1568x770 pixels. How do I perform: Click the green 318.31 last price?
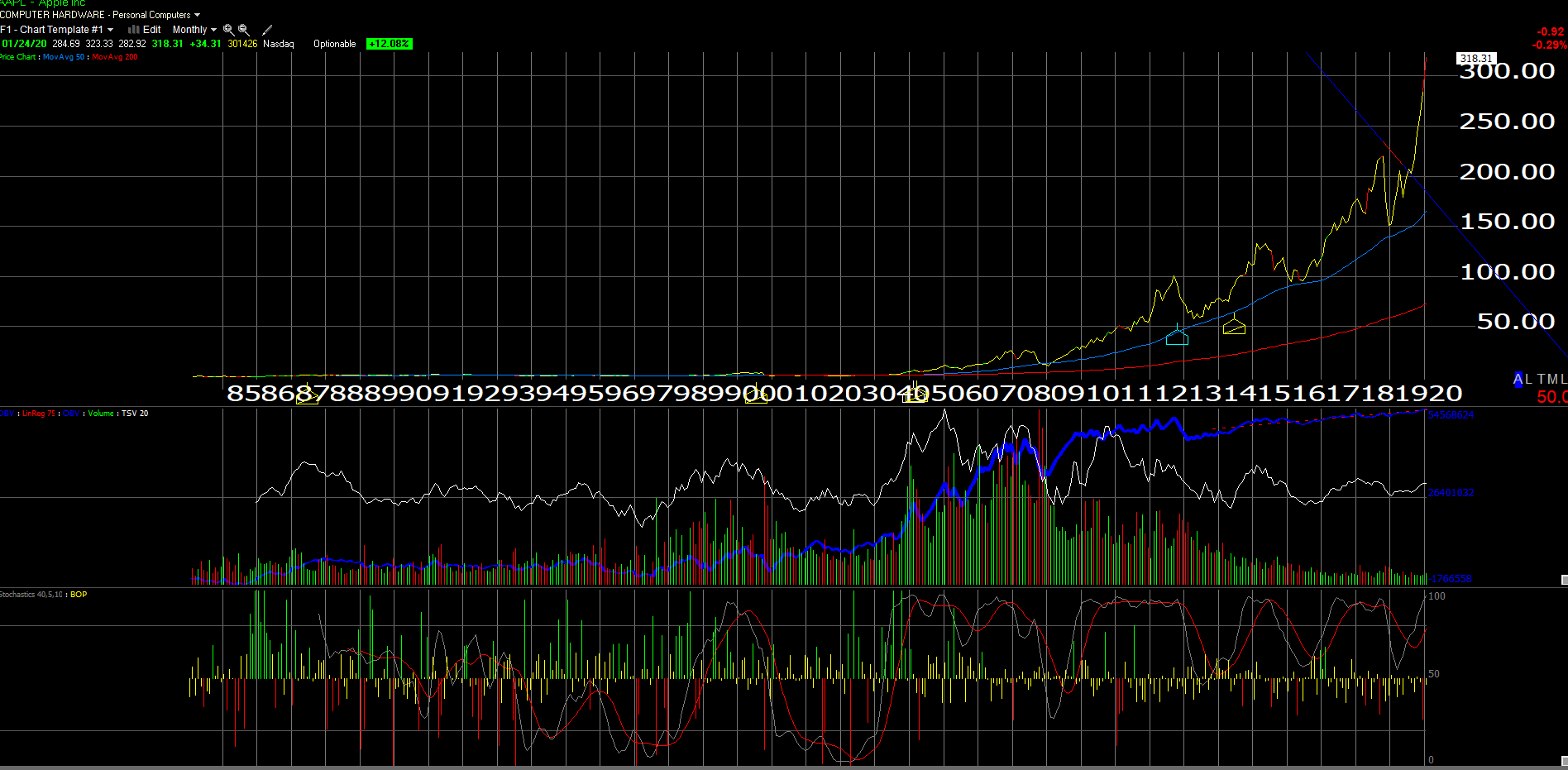click(x=167, y=44)
